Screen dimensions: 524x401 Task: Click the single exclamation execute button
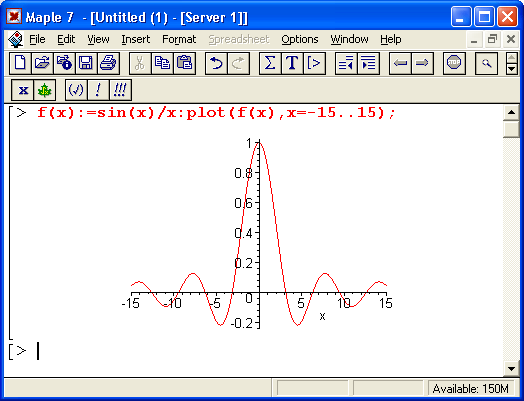coord(98,90)
